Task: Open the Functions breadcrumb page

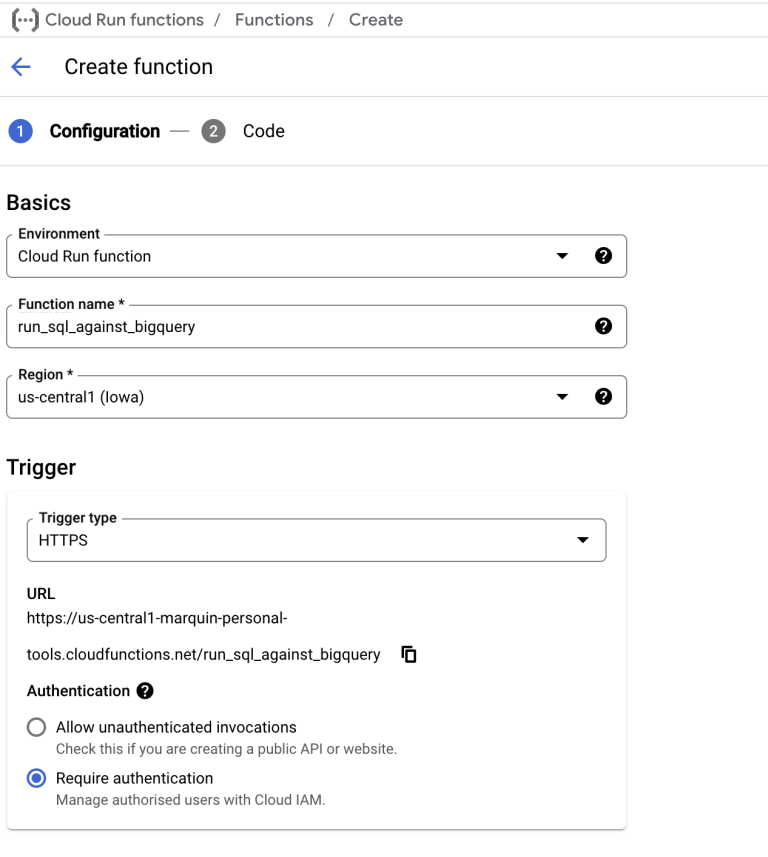Action: [x=273, y=18]
